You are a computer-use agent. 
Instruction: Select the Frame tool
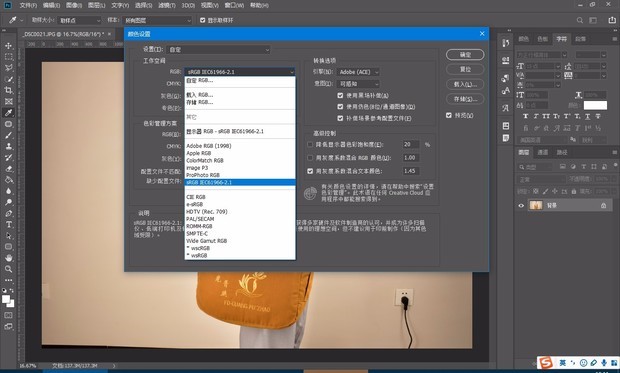[x=8, y=102]
